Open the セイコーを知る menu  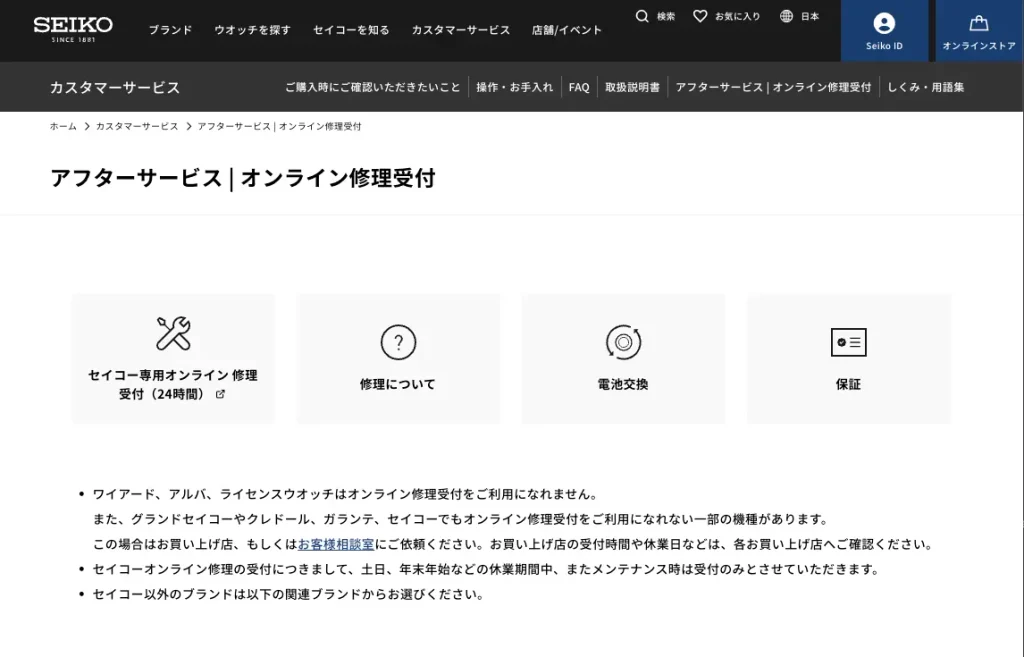click(351, 30)
